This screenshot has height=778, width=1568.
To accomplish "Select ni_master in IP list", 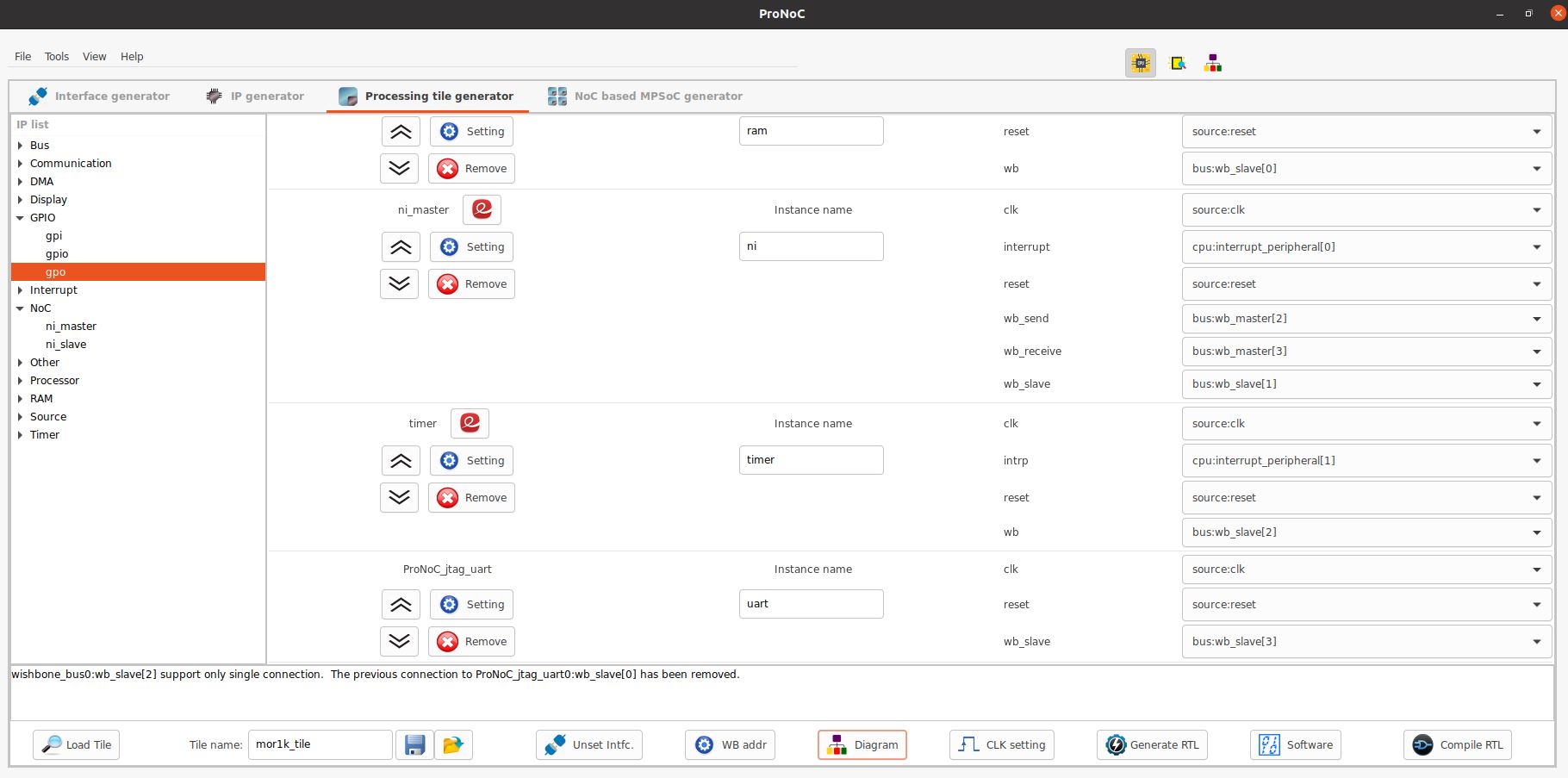I will click(x=71, y=327).
